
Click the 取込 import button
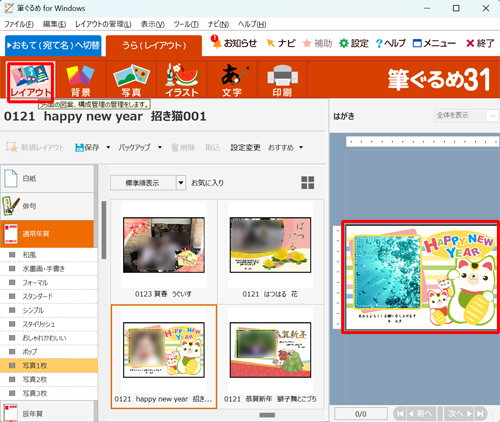(212, 147)
